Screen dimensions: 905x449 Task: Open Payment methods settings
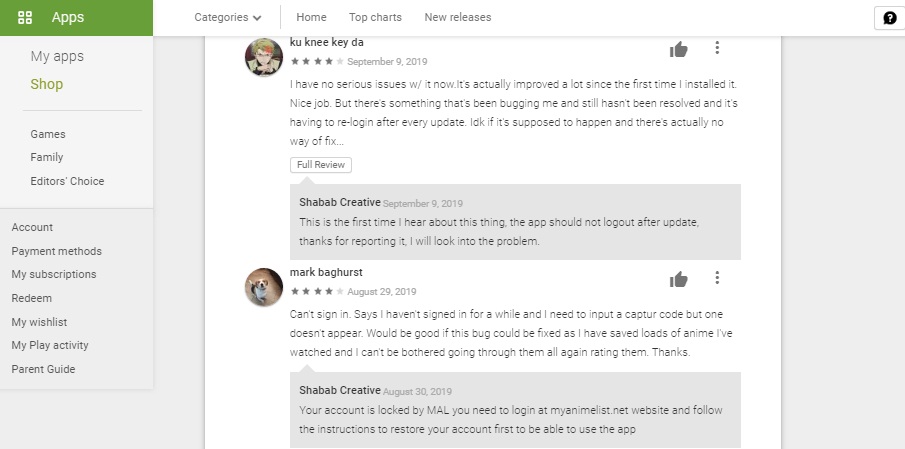(57, 251)
